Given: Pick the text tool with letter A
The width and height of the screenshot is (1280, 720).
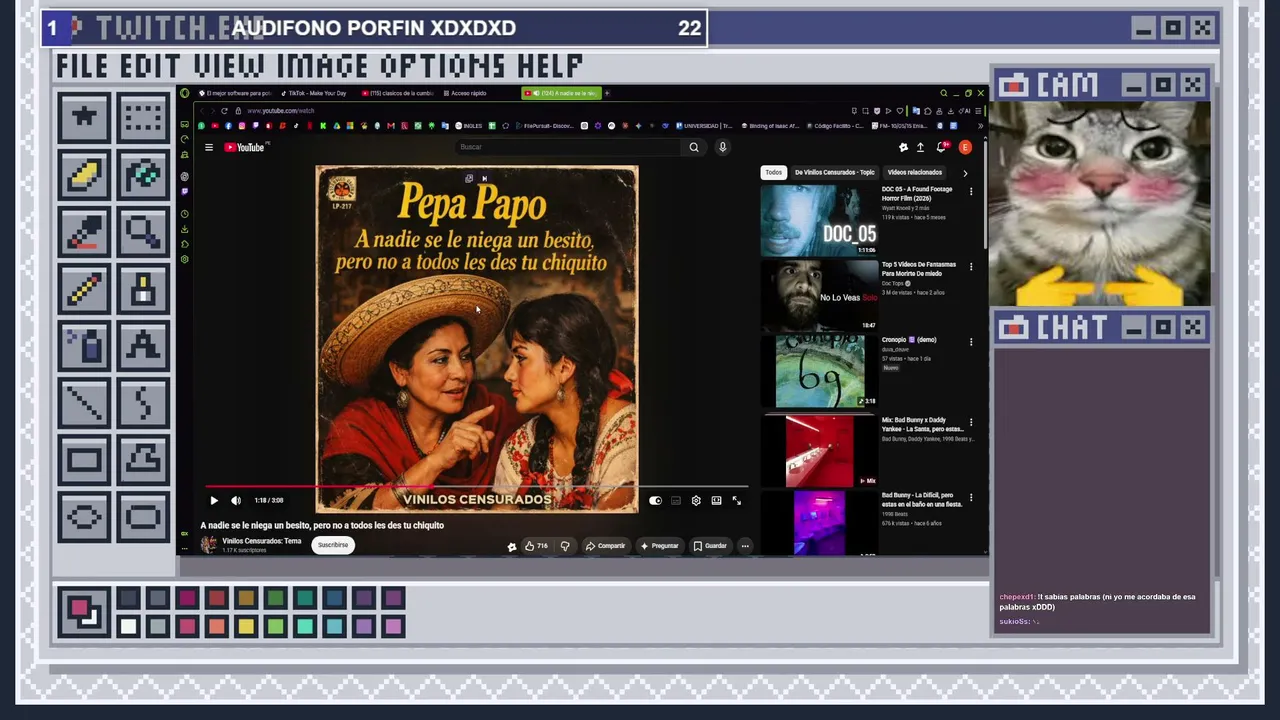Looking at the screenshot, I should click(x=143, y=347).
